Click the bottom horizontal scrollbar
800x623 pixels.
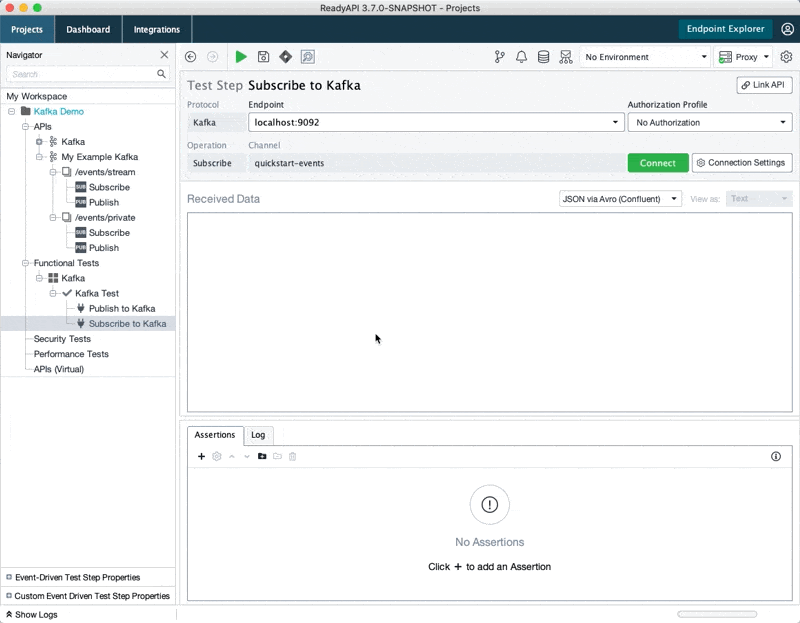click(x=717, y=614)
